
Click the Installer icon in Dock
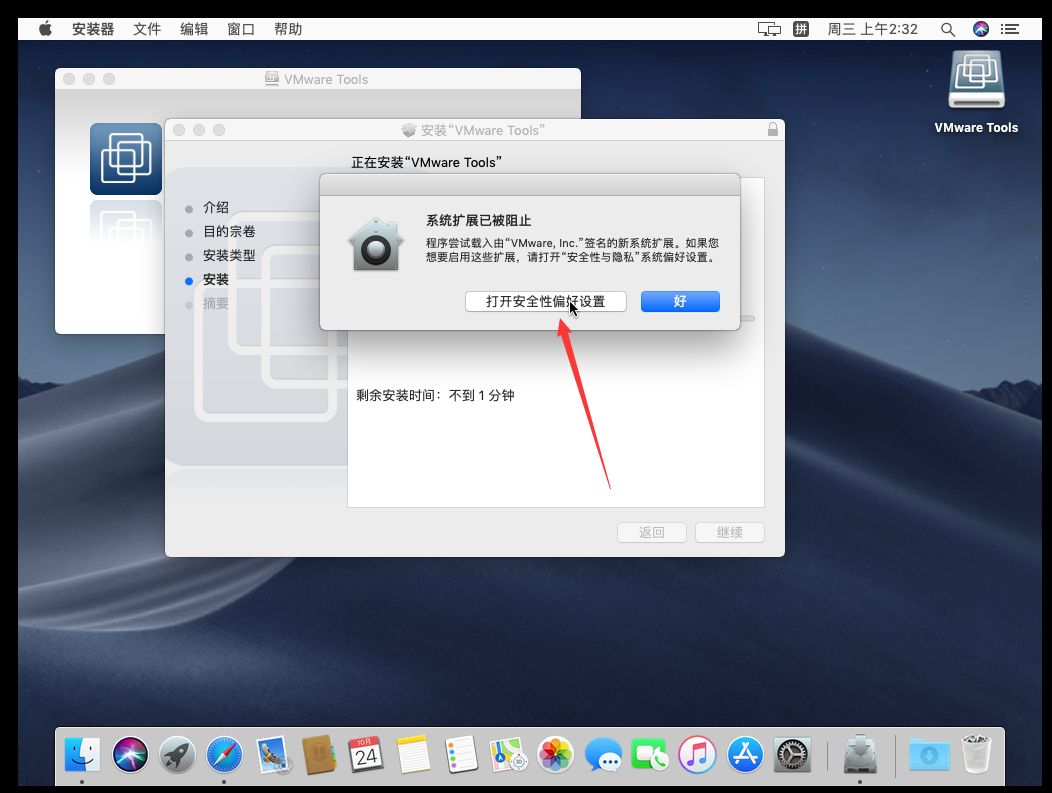click(859, 755)
